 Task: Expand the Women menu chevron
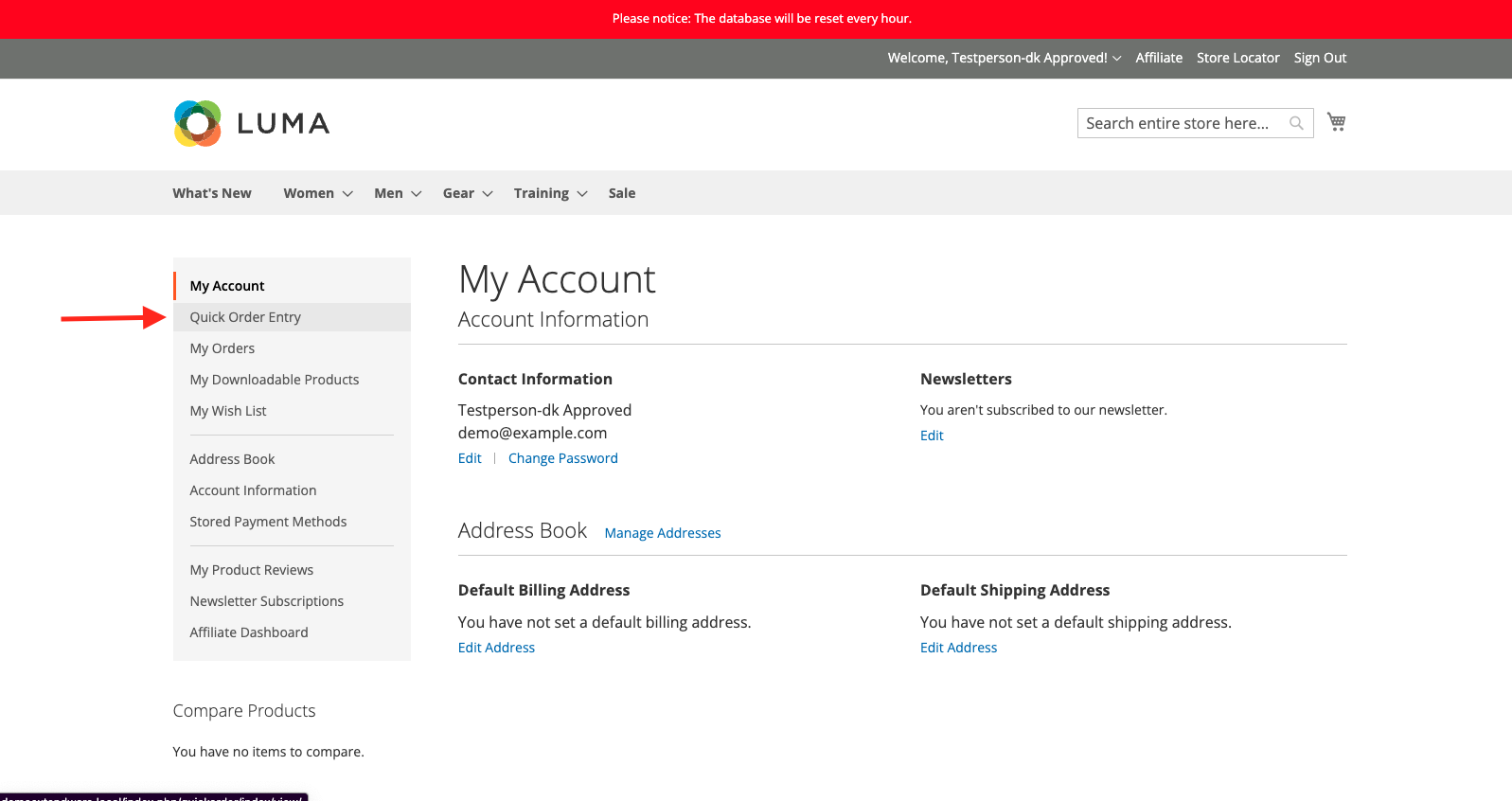tap(347, 193)
